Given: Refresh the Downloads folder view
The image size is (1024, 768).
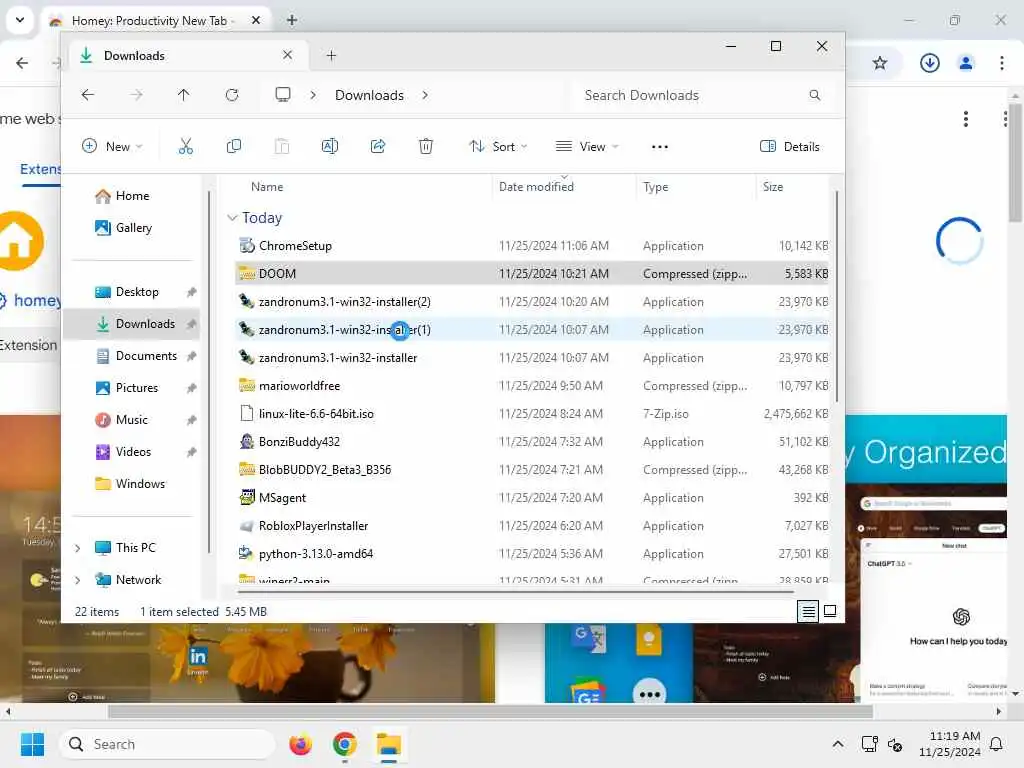Looking at the screenshot, I should [x=232, y=95].
